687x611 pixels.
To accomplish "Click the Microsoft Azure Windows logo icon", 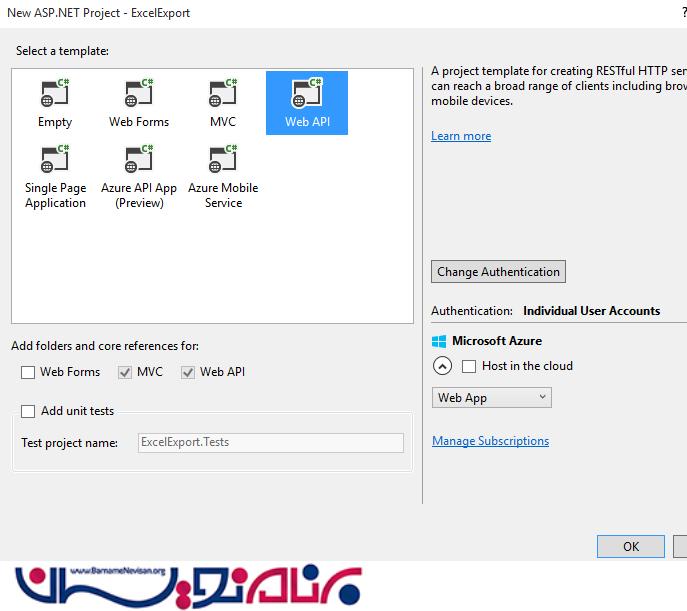I will [439, 341].
